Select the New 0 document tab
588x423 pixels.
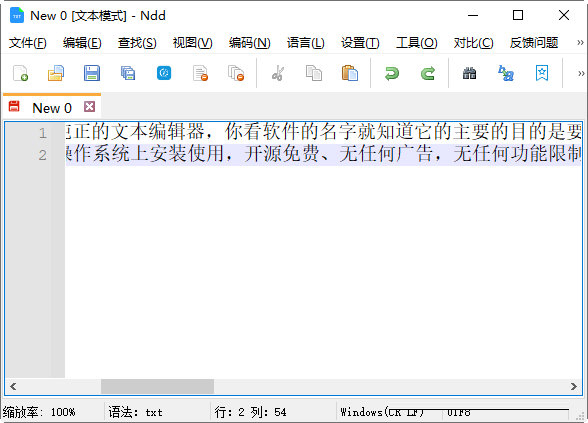coord(52,108)
